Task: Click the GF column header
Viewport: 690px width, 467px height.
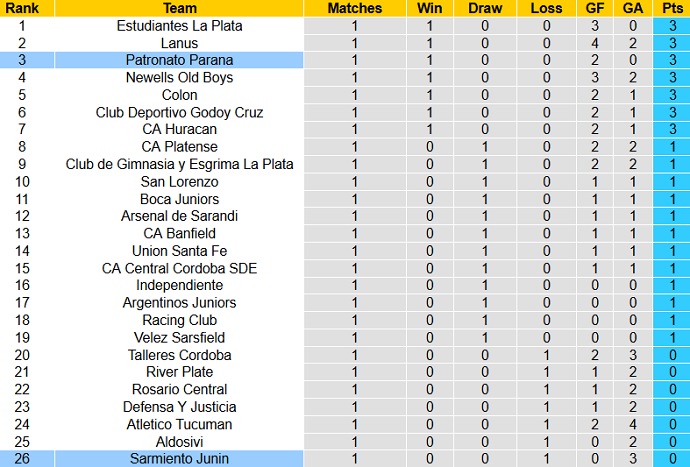Action: click(x=595, y=8)
